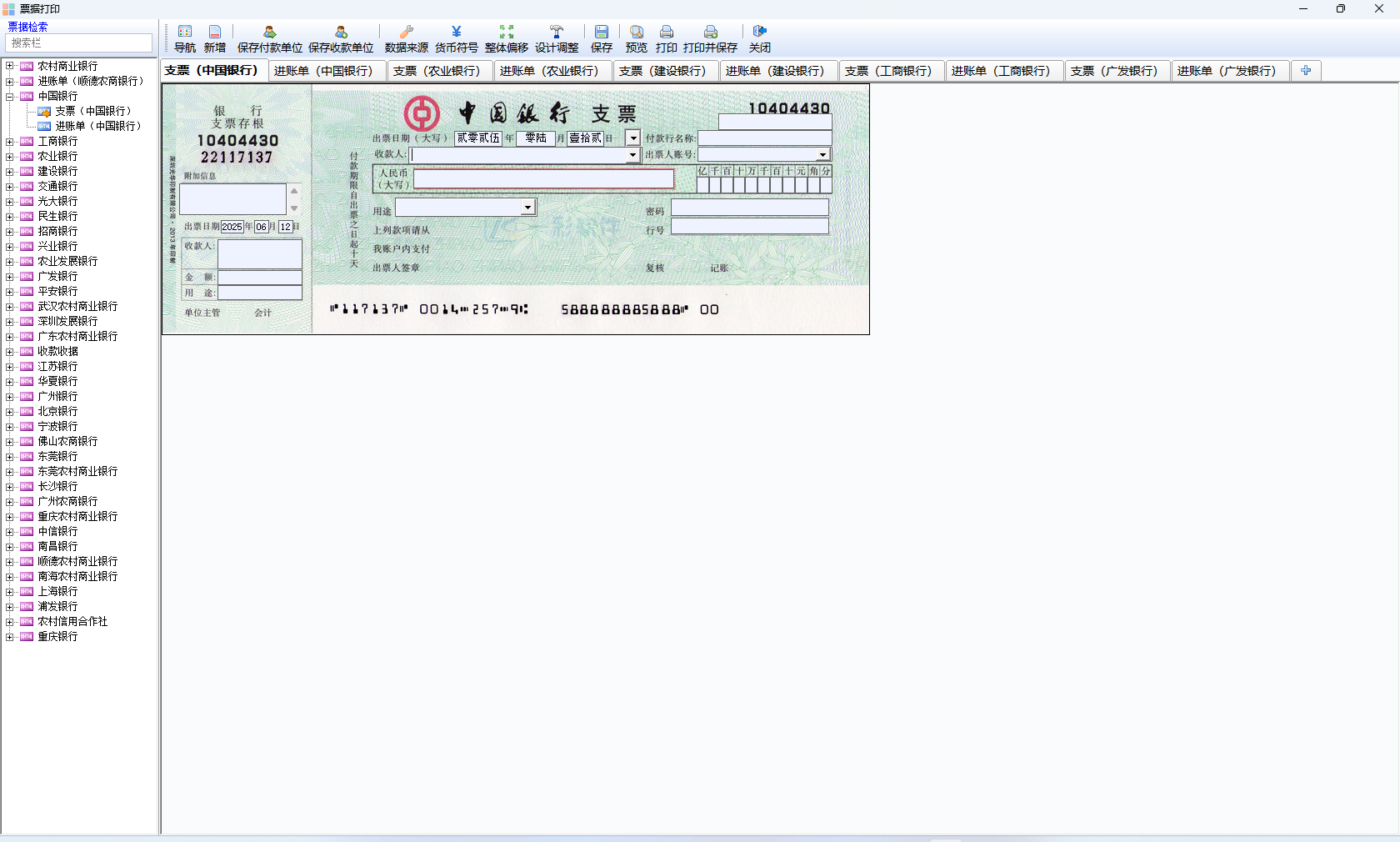Select 支票（中国银行）tree node
Image resolution: width=1400 pixels, height=842 pixels.
click(x=92, y=111)
